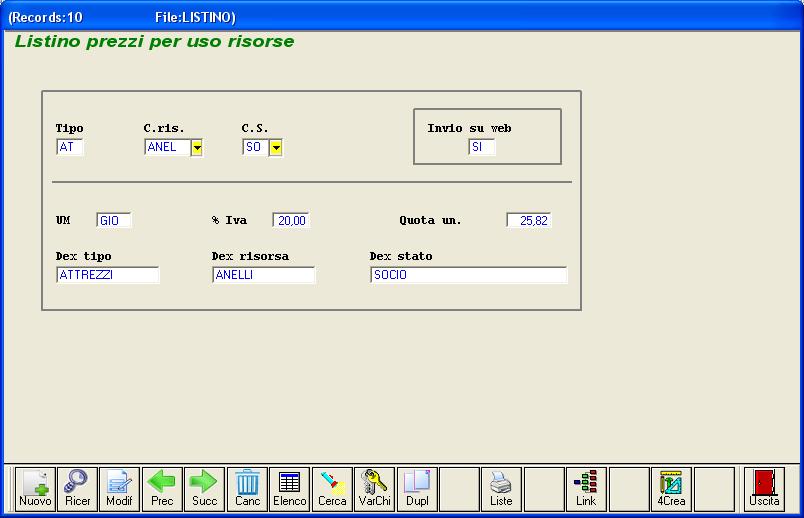Click the Cerca flashlight icon
The width and height of the screenshot is (804, 518).
click(332, 488)
